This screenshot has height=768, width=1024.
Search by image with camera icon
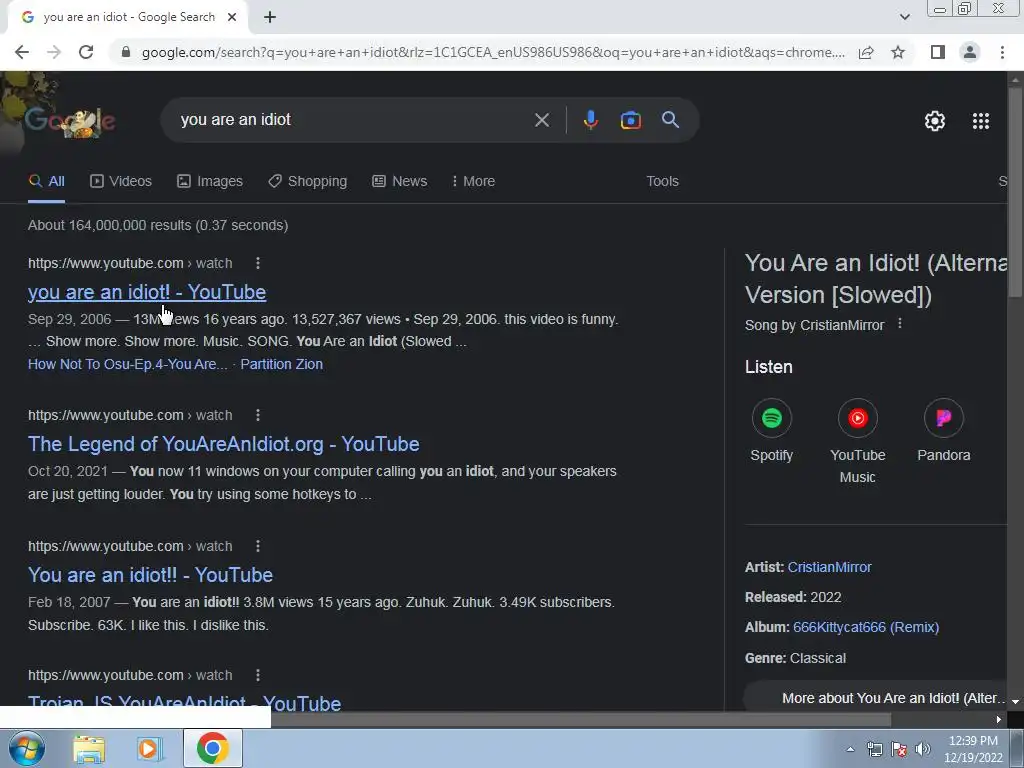tap(630, 120)
